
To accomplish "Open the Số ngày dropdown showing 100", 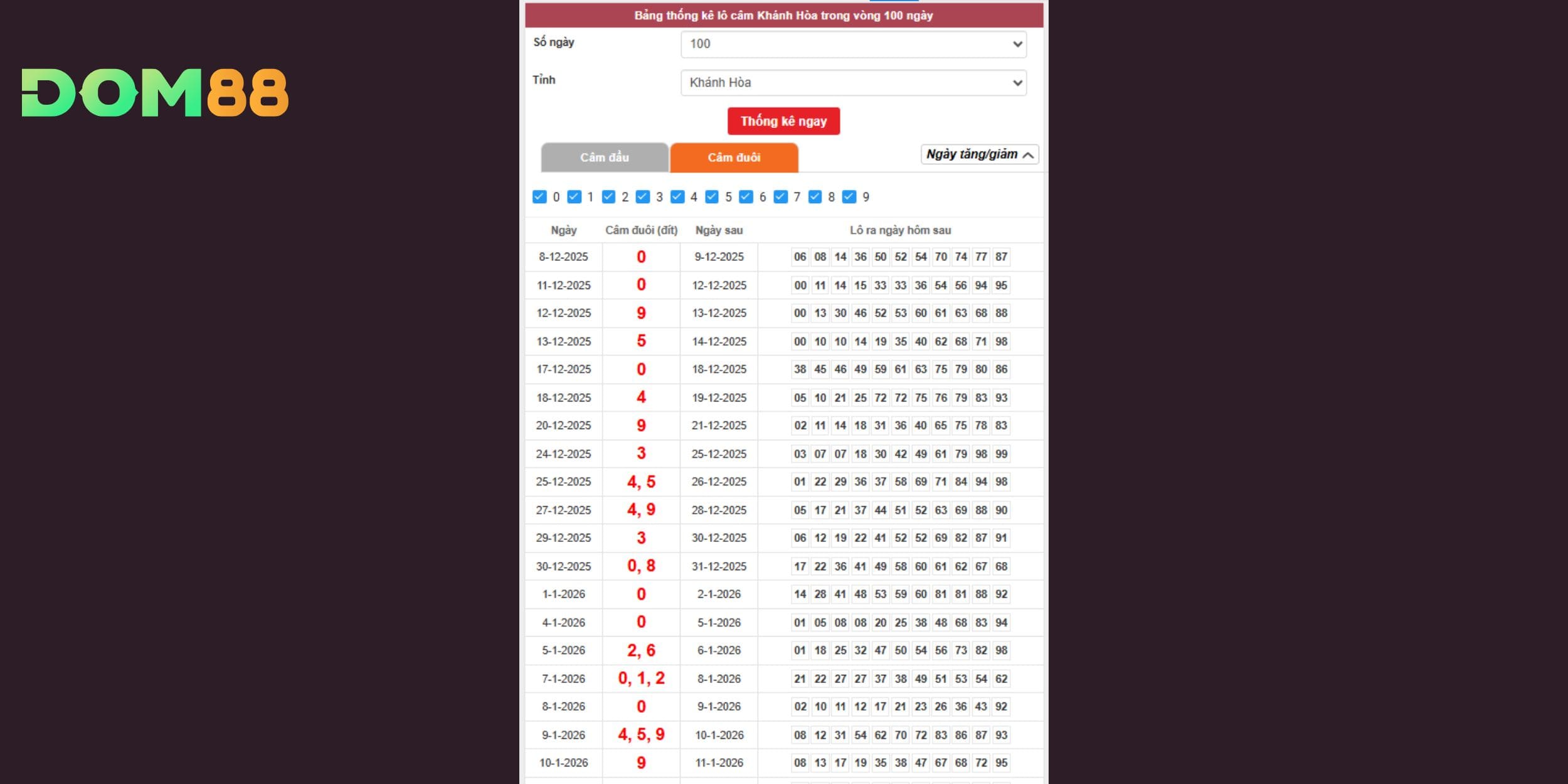I will tap(853, 44).
